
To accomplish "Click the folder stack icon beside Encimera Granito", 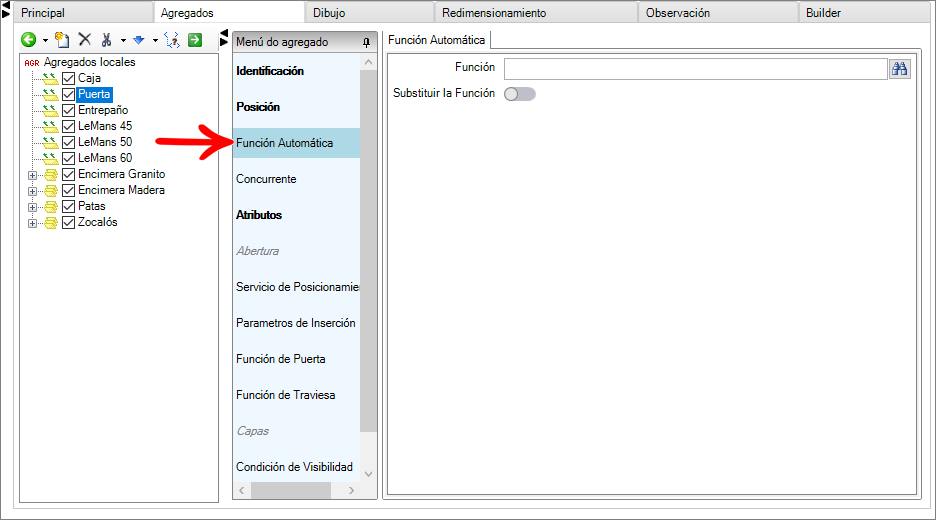I will tap(51, 175).
